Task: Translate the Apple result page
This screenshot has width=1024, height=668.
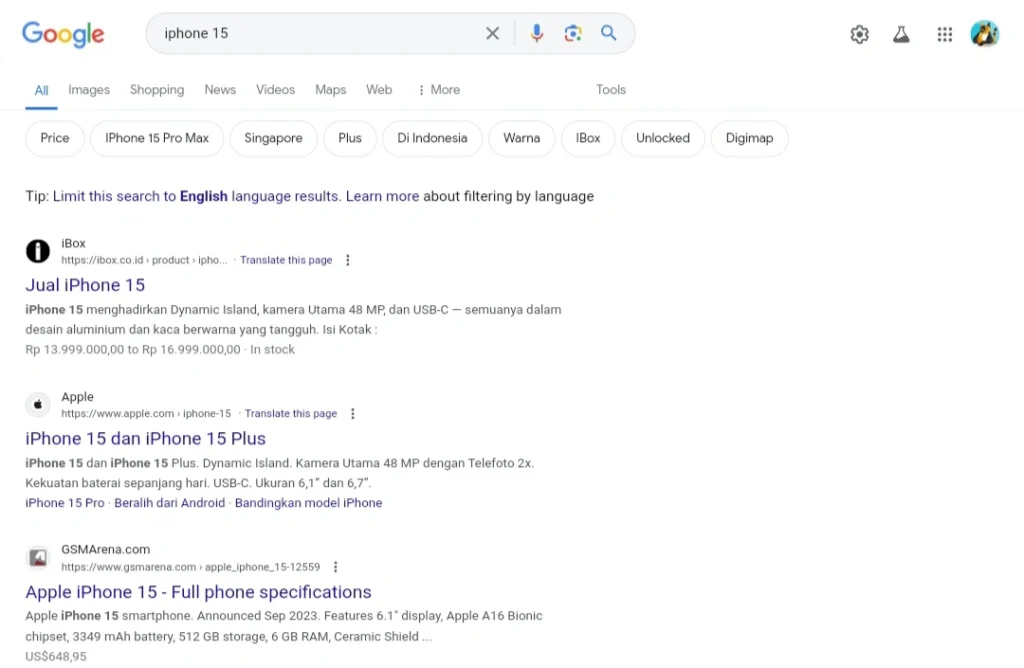Action: (x=291, y=413)
